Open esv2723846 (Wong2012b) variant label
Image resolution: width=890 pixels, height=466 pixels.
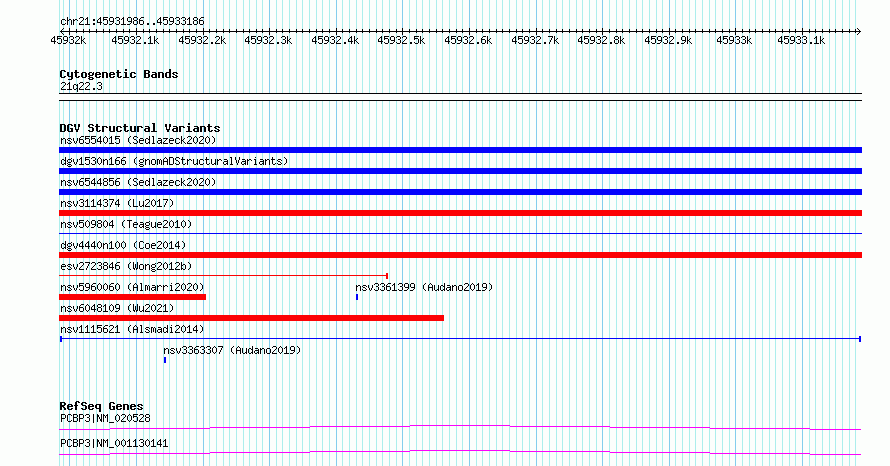(x=126, y=266)
